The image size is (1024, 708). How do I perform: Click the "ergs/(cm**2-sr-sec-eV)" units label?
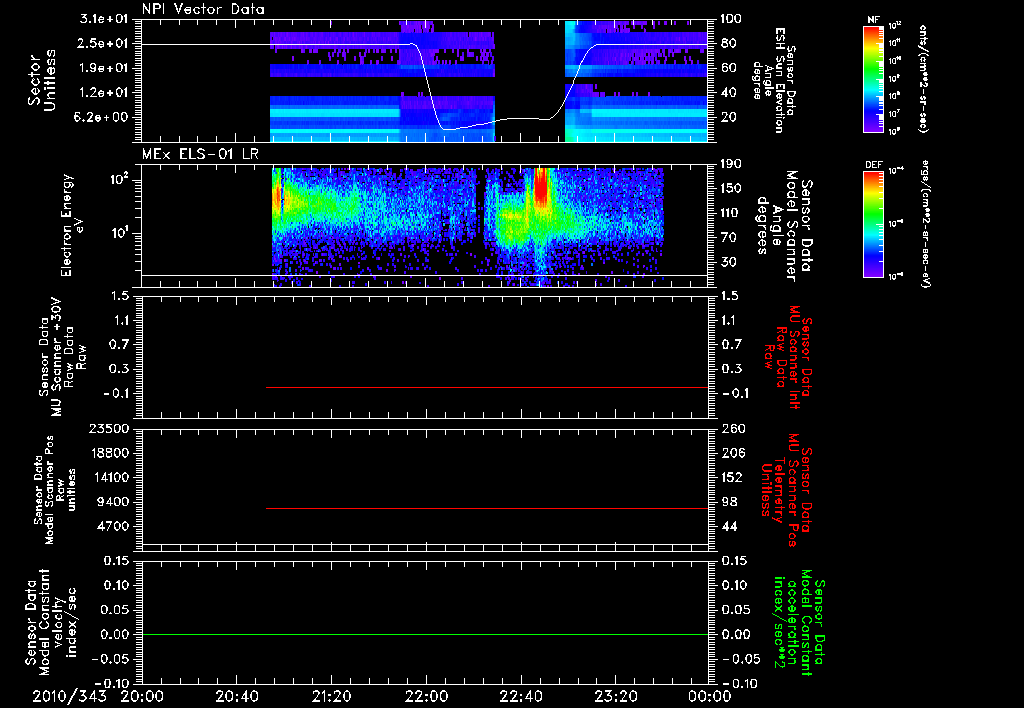pyautogui.click(x=925, y=224)
